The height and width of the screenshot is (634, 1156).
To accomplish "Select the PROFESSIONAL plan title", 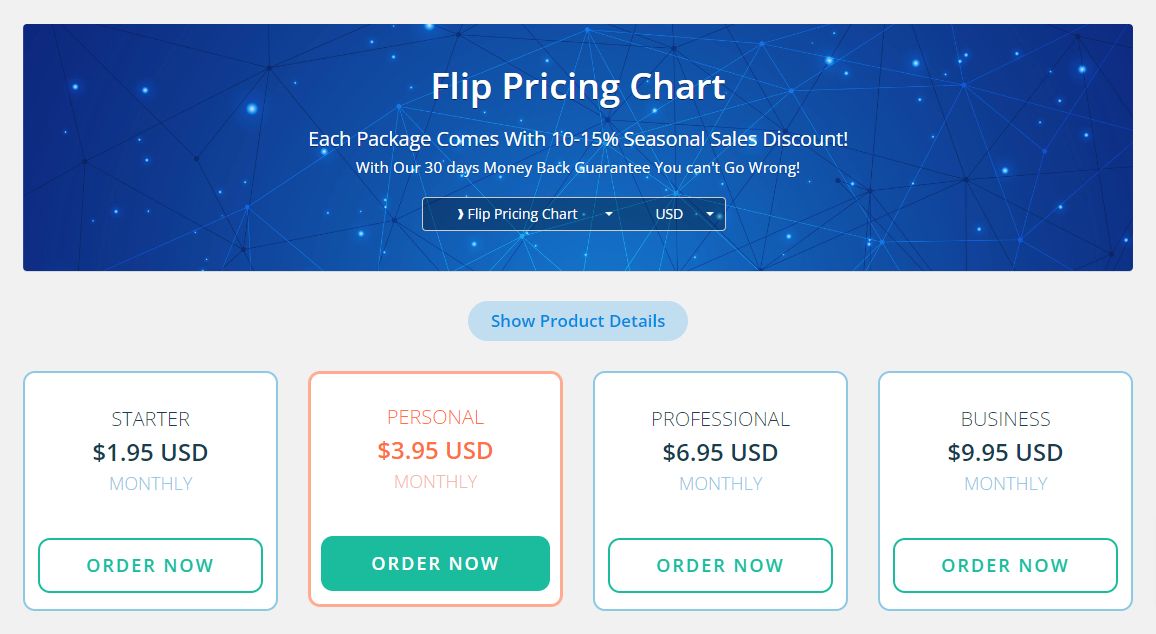I will pyautogui.click(x=720, y=419).
